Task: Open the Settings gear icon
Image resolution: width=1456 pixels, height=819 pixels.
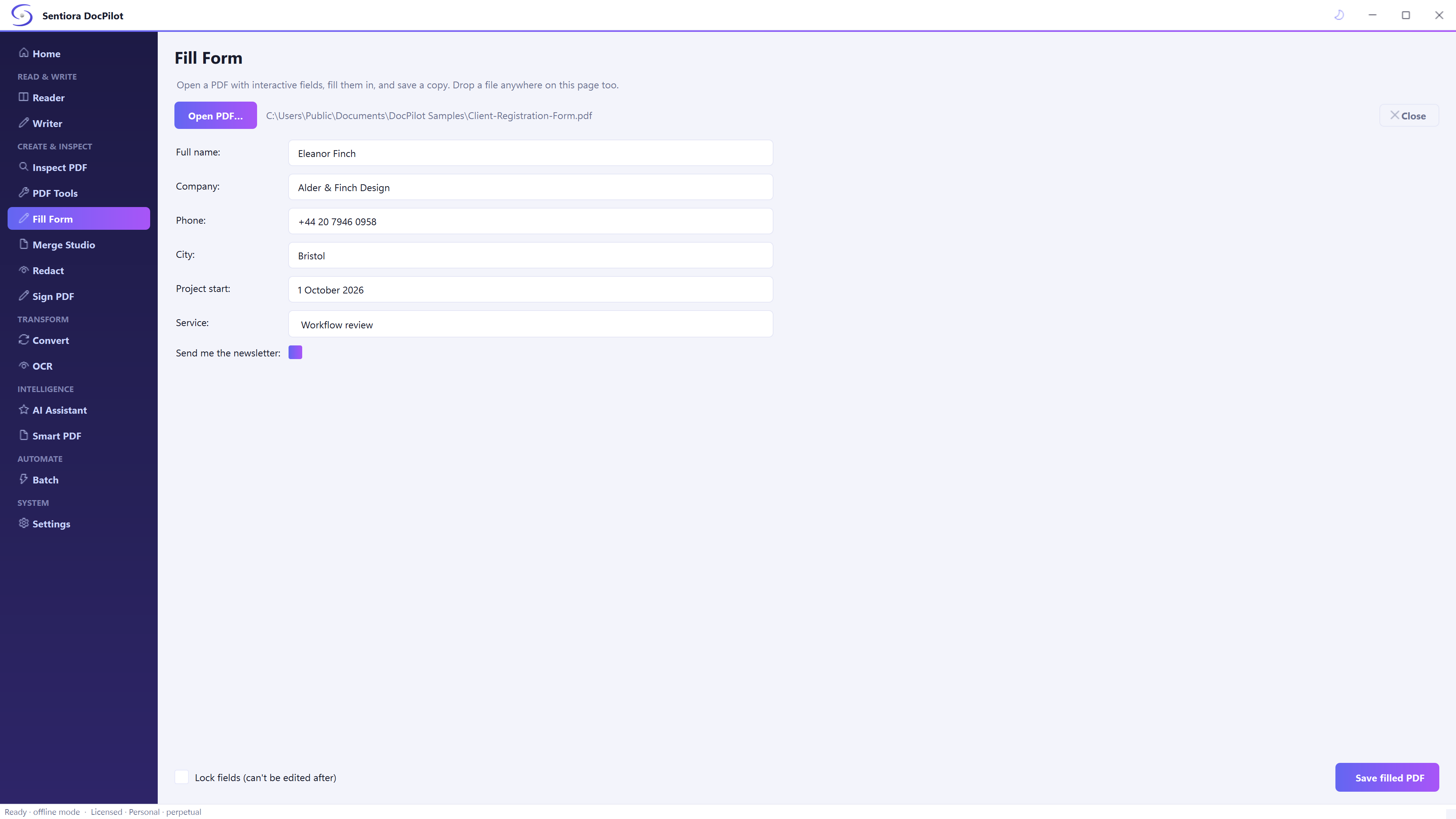Action: click(24, 523)
